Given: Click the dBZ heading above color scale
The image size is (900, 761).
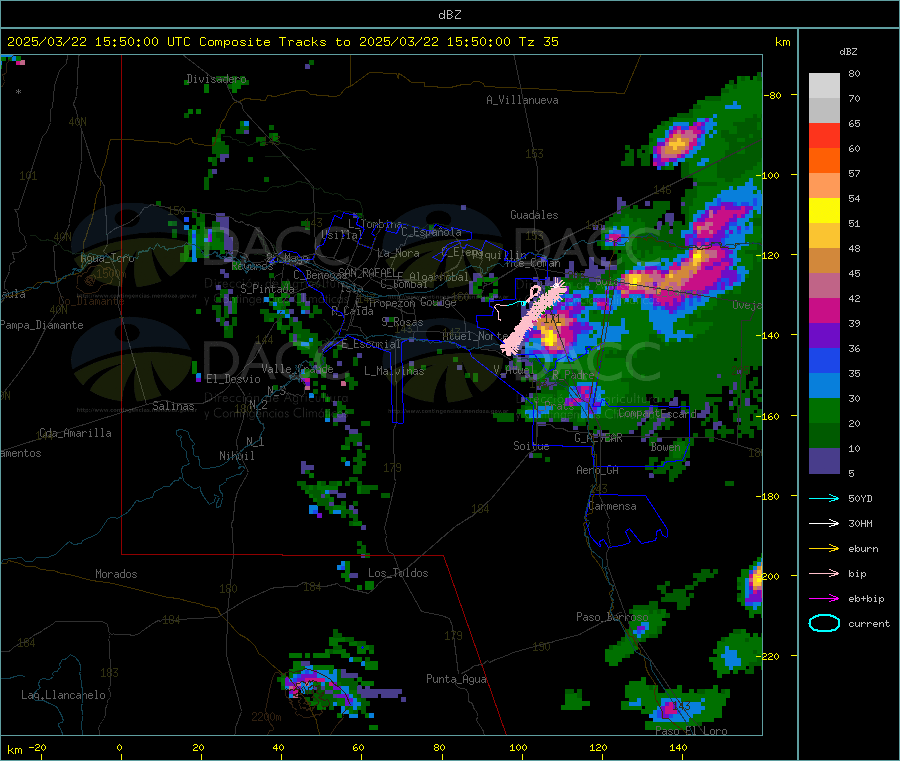Looking at the screenshot, I should click(x=848, y=52).
